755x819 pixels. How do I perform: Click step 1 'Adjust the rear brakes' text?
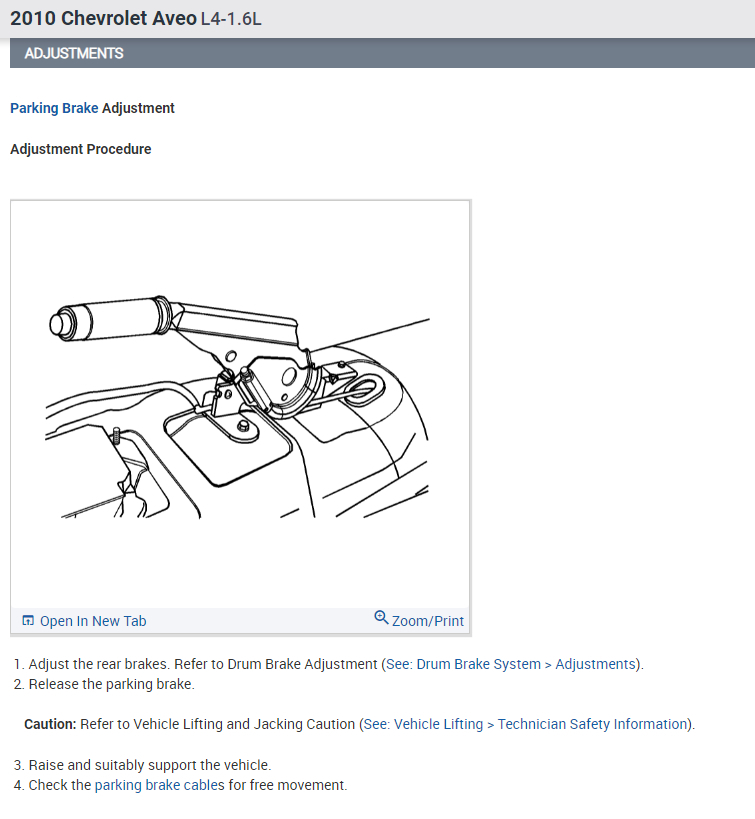tap(98, 664)
